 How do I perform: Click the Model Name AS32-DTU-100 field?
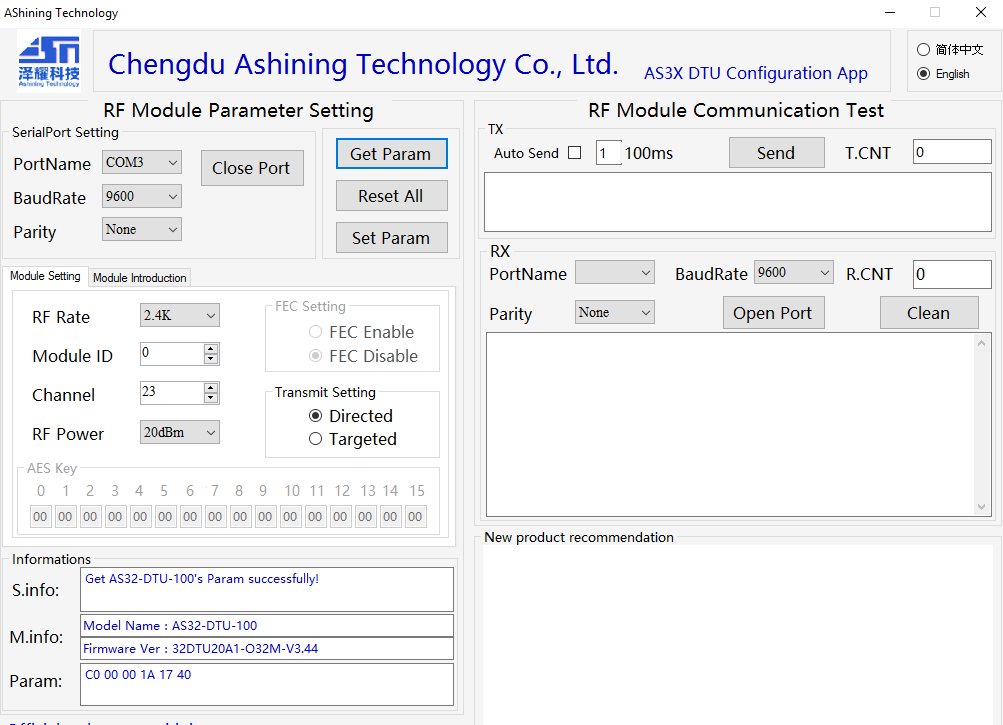(267, 625)
